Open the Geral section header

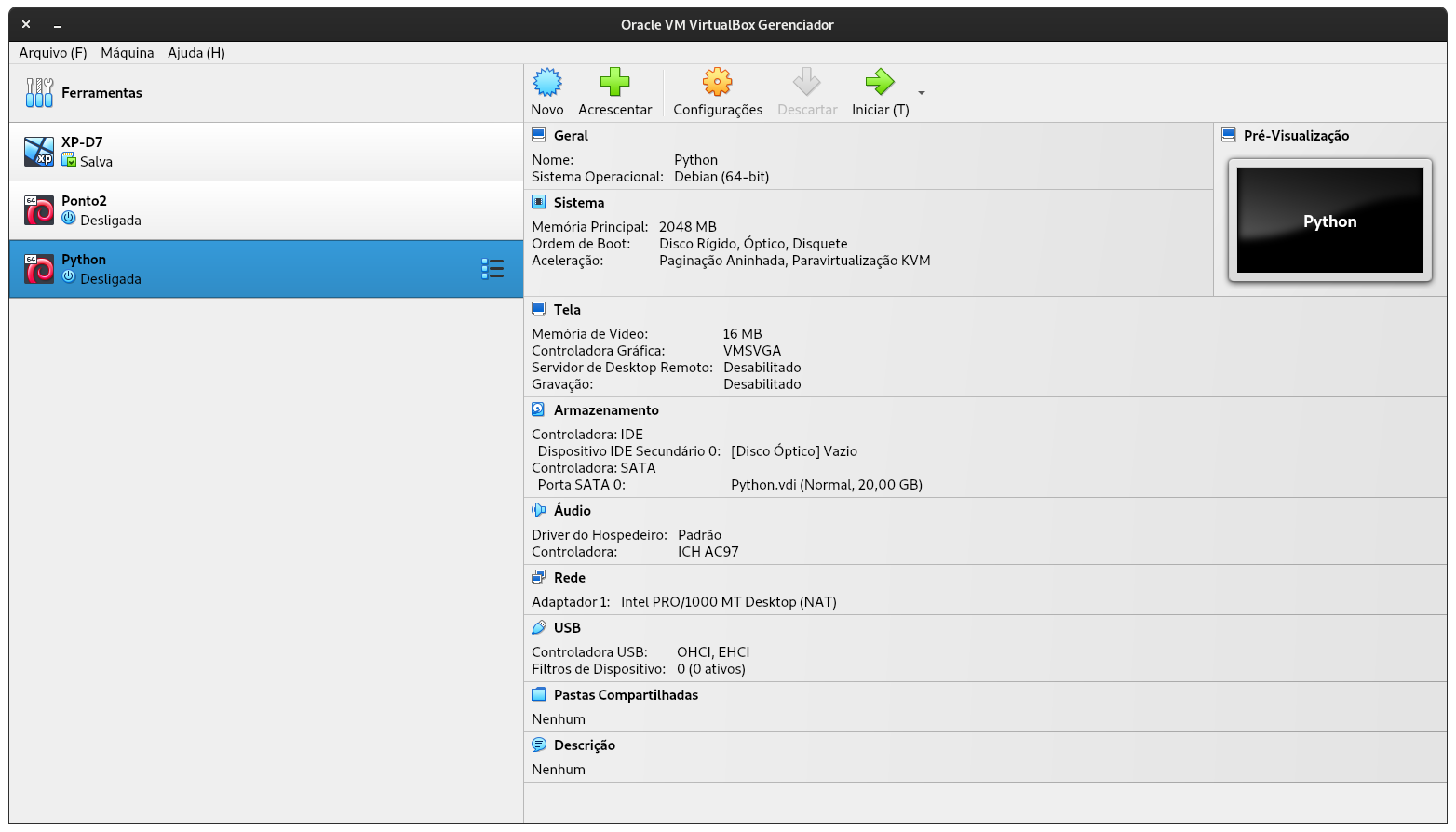(x=571, y=136)
